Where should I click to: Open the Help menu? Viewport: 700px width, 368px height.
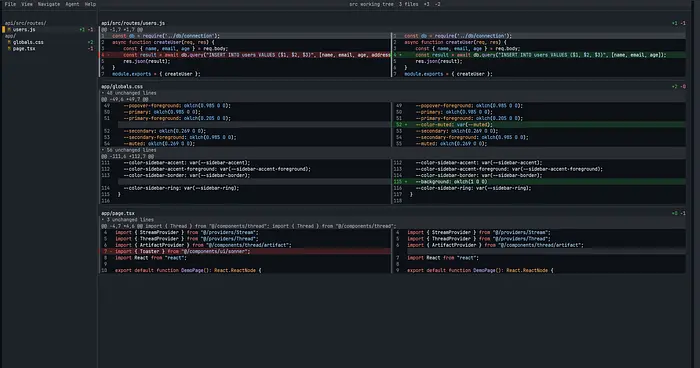tap(90, 4)
